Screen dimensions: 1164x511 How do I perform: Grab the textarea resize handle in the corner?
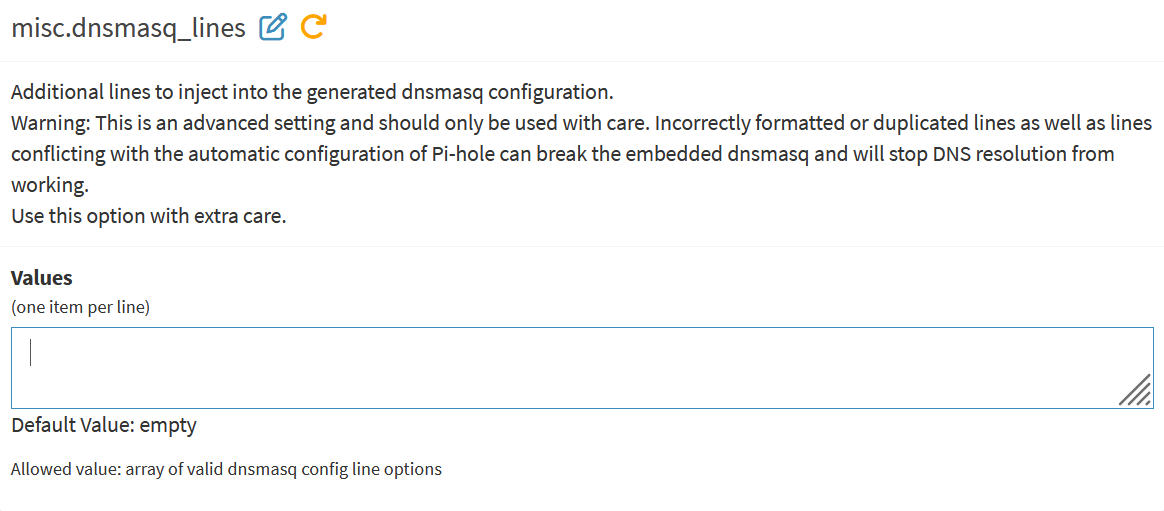point(1135,391)
